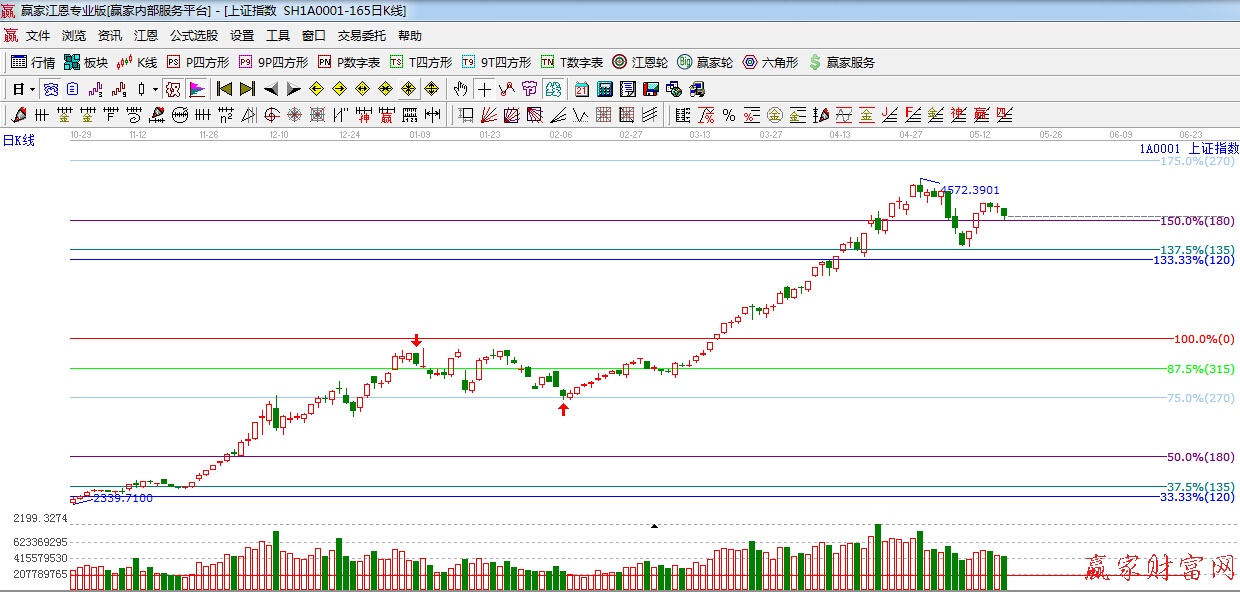Open the 板块 sector panel
Image resolution: width=1240 pixels, height=592 pixels.
point(86,62)
